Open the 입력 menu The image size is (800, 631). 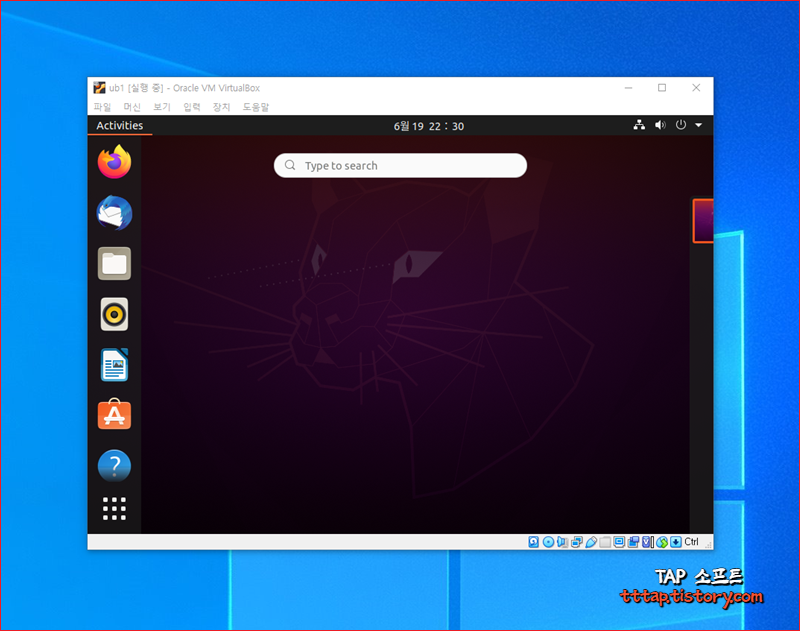[192, 107]
